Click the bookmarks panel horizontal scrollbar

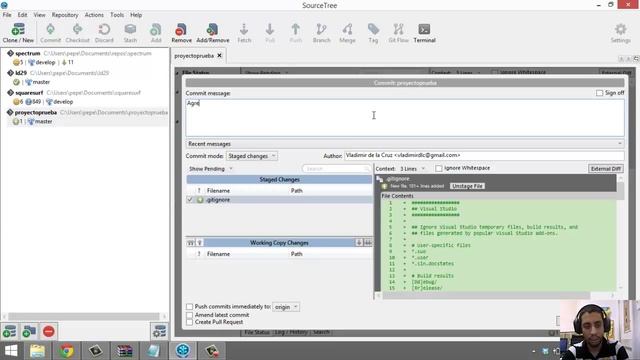click(84, 316)
